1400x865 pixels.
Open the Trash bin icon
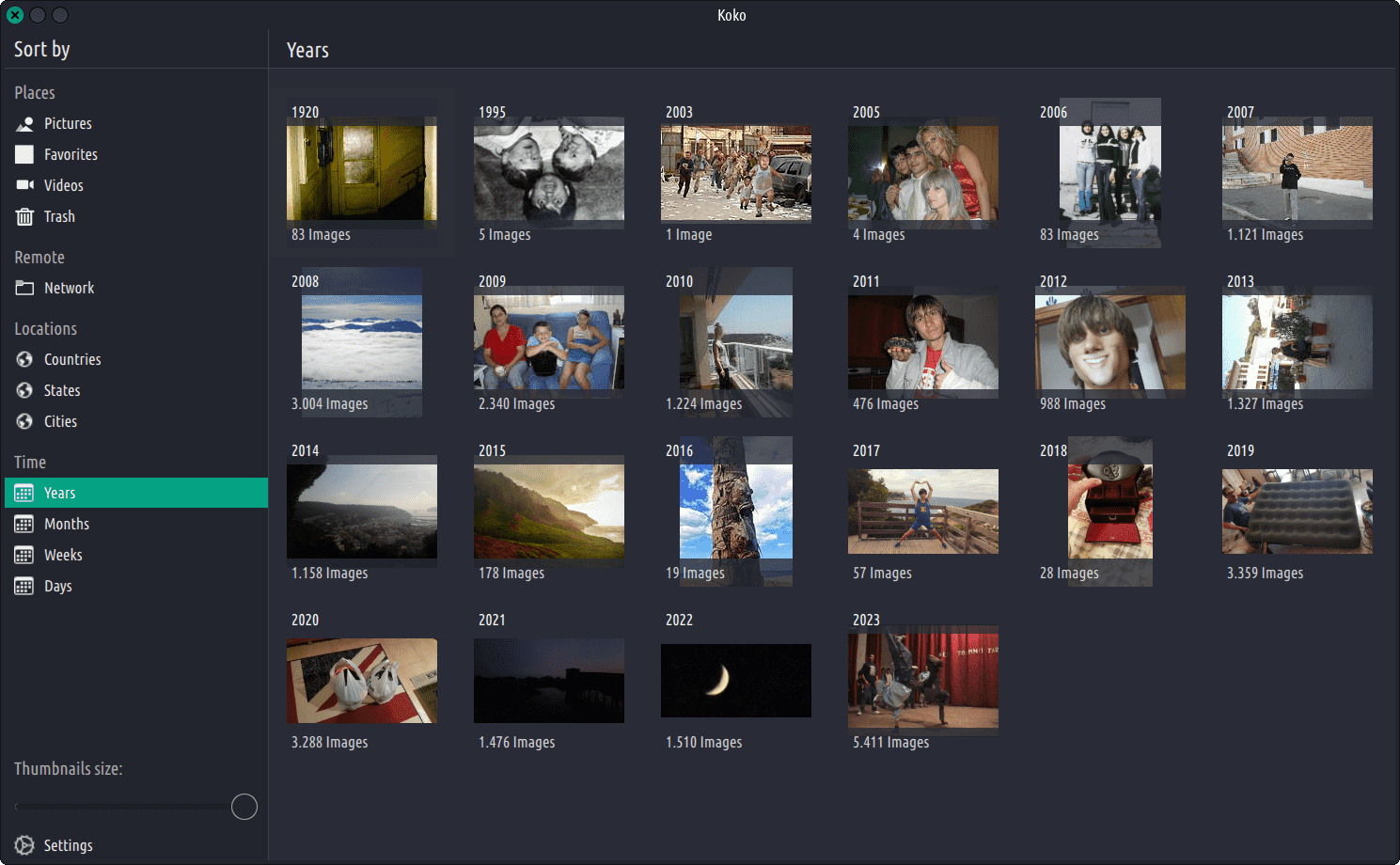(24, 217)
